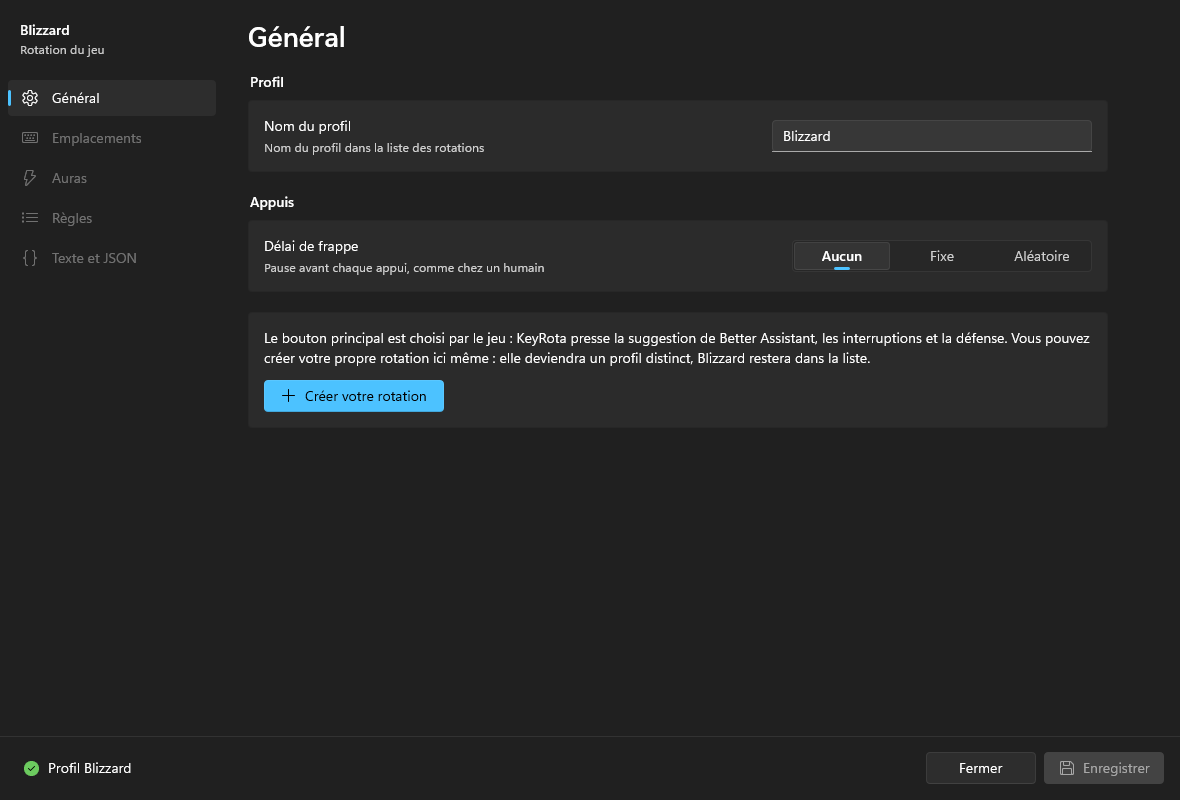Click the curly braces icon beside Texte et JSON
This screenshot has height=800, width=1180.
pos(30,257)
